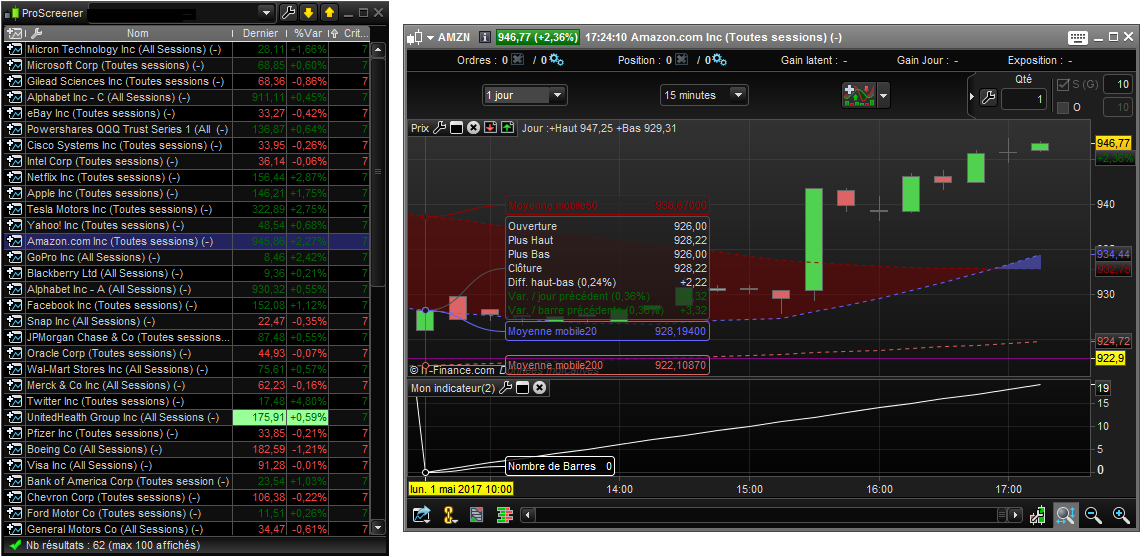The height and width of the screenshot is (557, 1144).
Task: Open the ProScreener selection dropdown
Action: [x=266, y=12]
